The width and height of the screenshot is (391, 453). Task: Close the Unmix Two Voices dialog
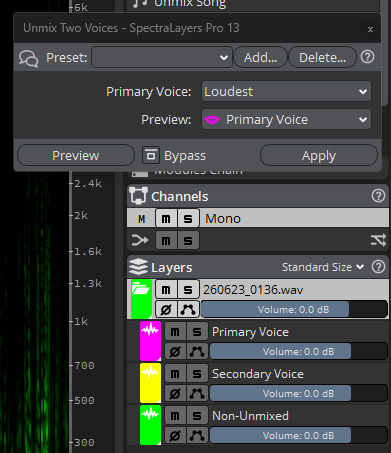click(370, 29)
